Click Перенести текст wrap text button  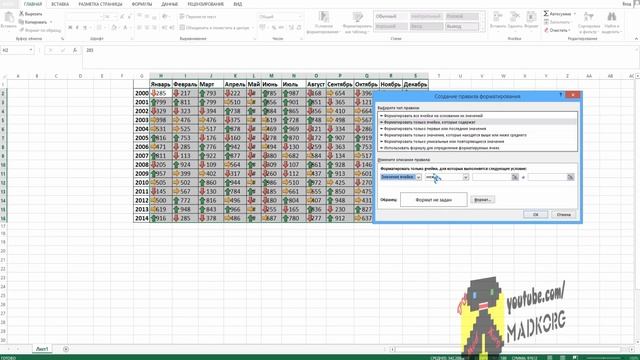point(198,17)
